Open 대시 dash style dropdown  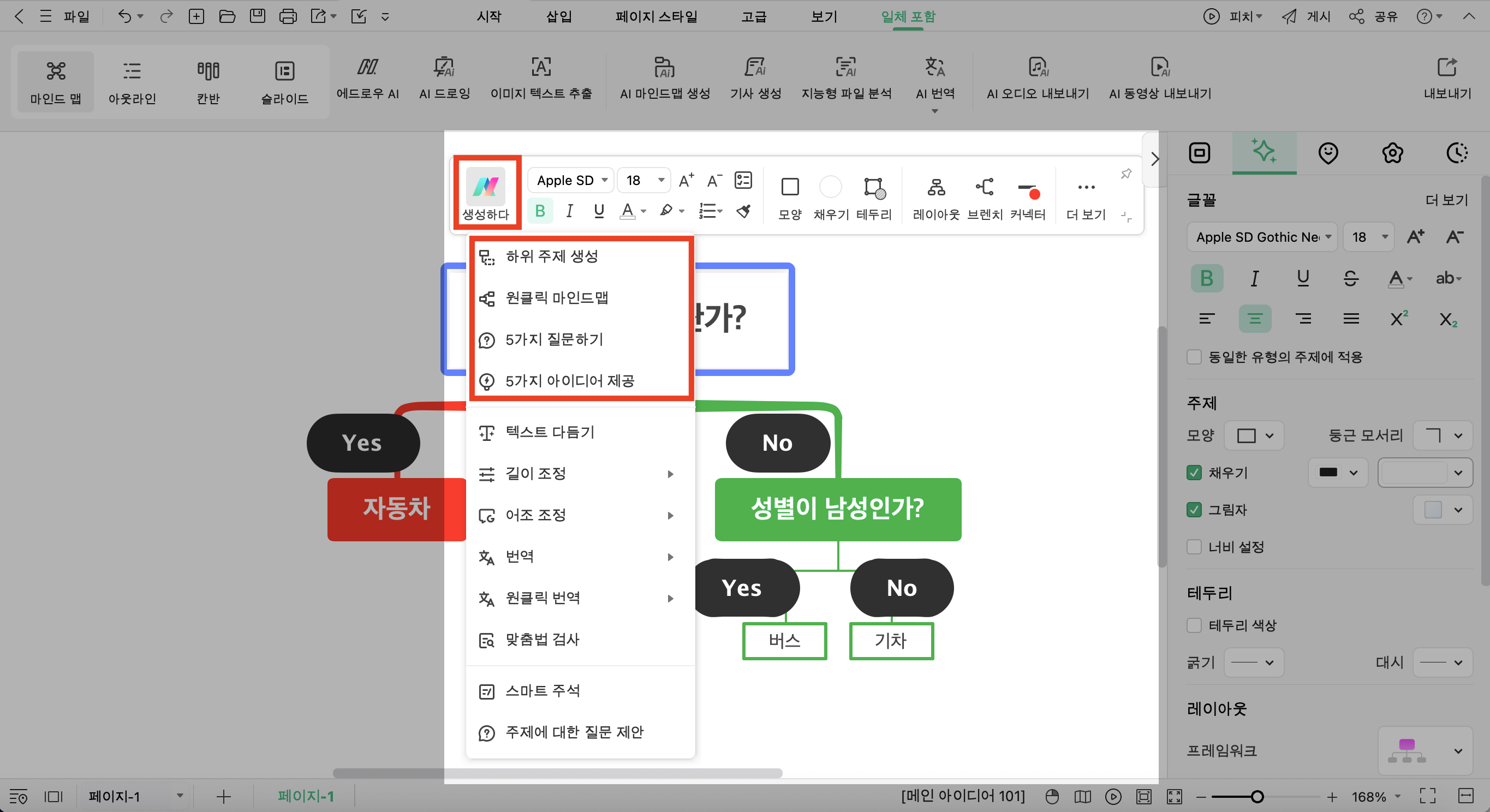point(1443,662)
